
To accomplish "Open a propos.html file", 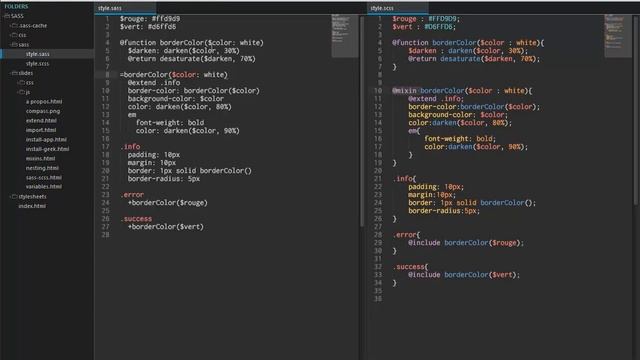I will click(44, 102).
